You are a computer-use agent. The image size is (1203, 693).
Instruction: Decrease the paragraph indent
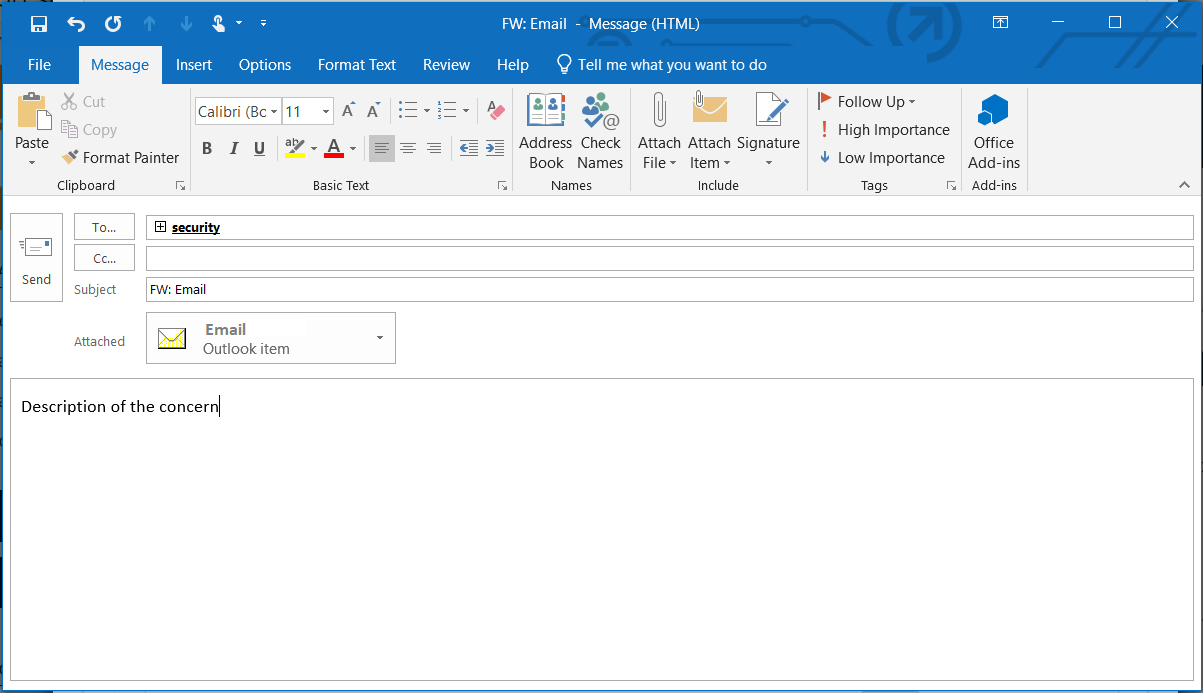[468, 149]
